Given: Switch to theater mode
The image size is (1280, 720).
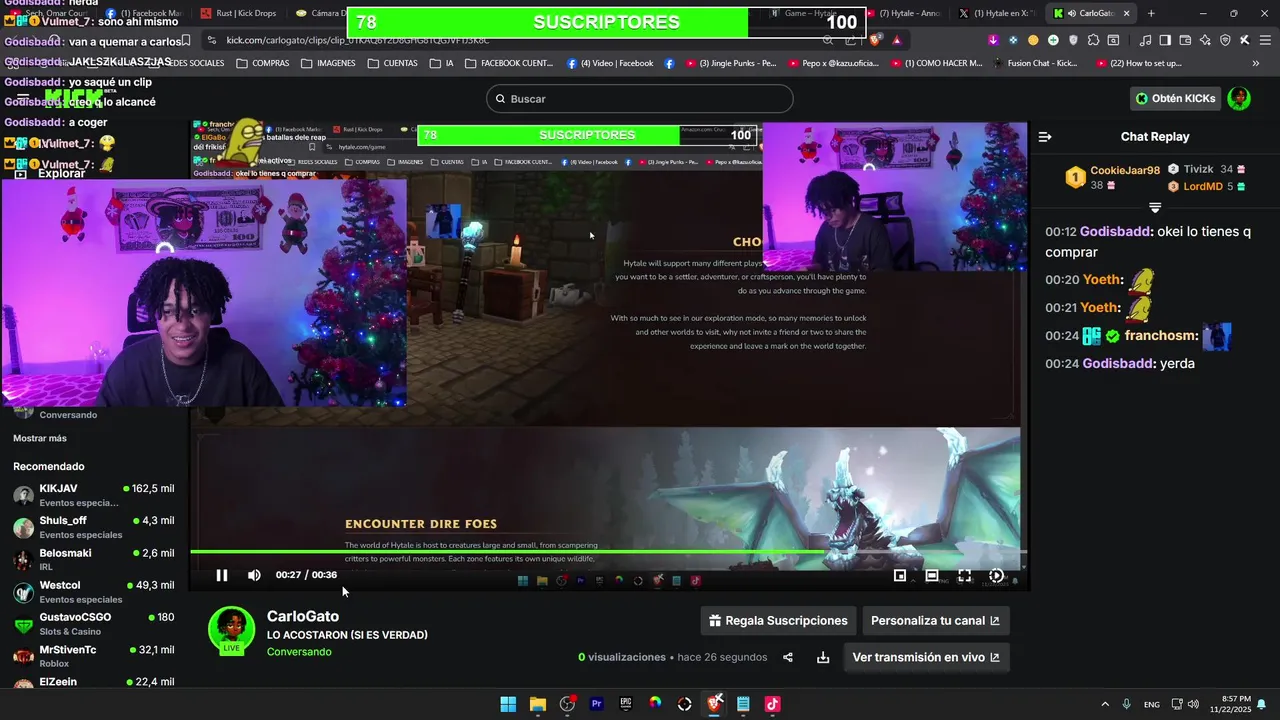Looking at the screenshot, I should coord(932,575).
